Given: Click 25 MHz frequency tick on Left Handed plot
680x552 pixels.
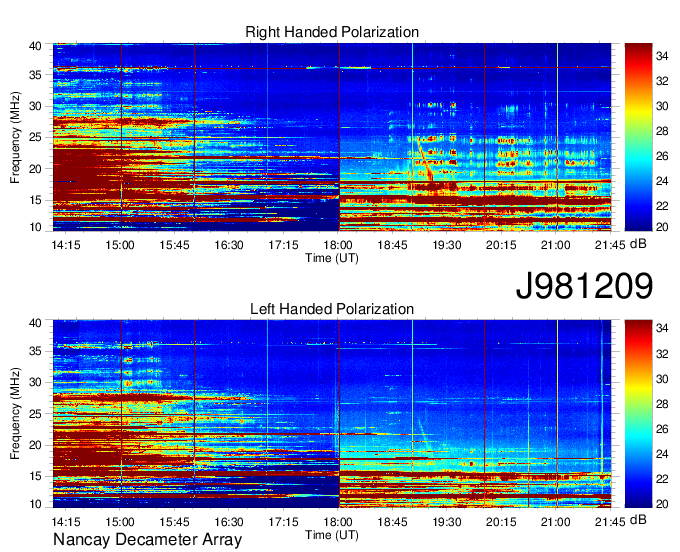Looking at the screenshot, I should pos(35,414).
